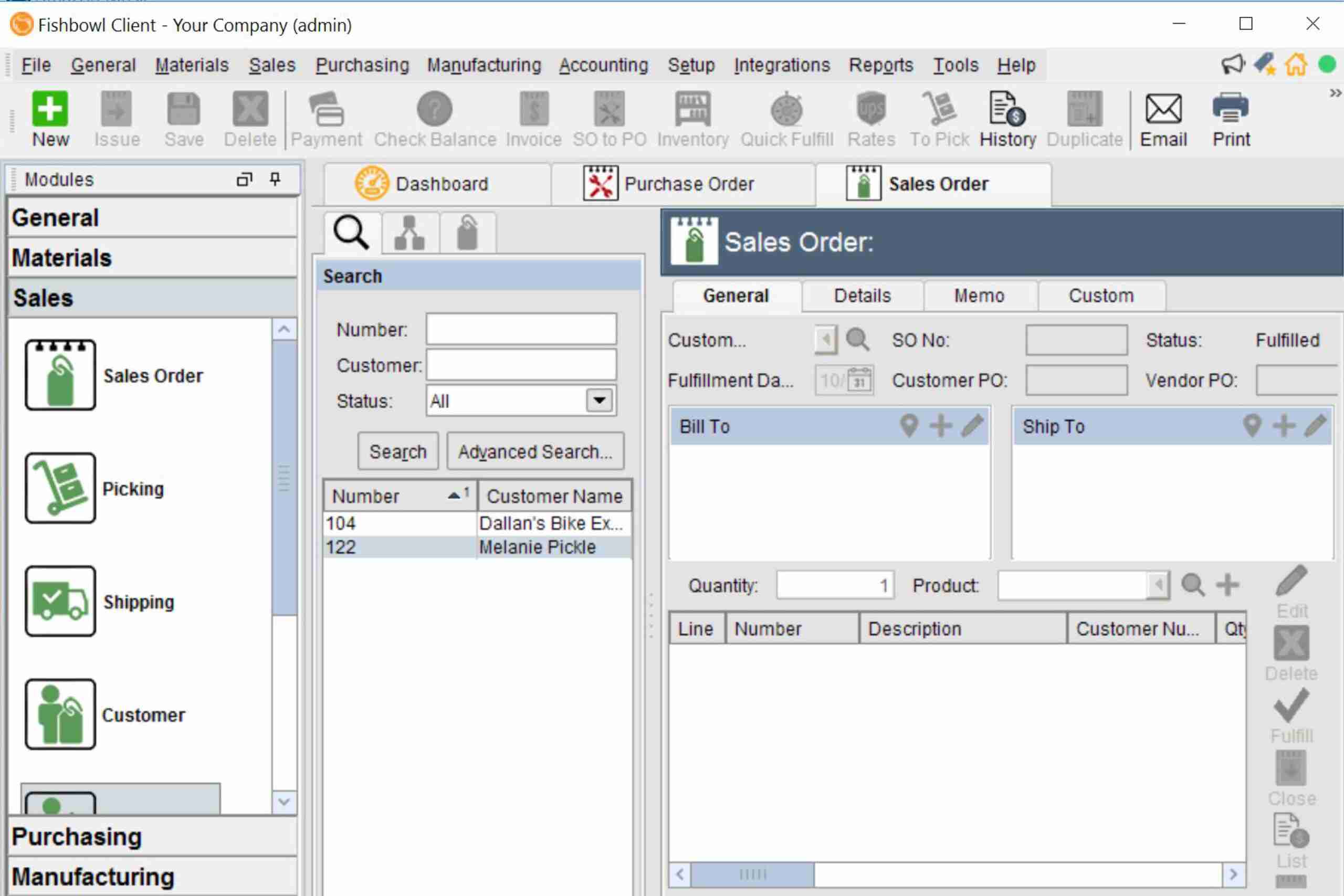Switch to the Purchase Order tab
The height and width of the screenshot is (896, 1344).
pyautogui.click(x=684, y=184)
